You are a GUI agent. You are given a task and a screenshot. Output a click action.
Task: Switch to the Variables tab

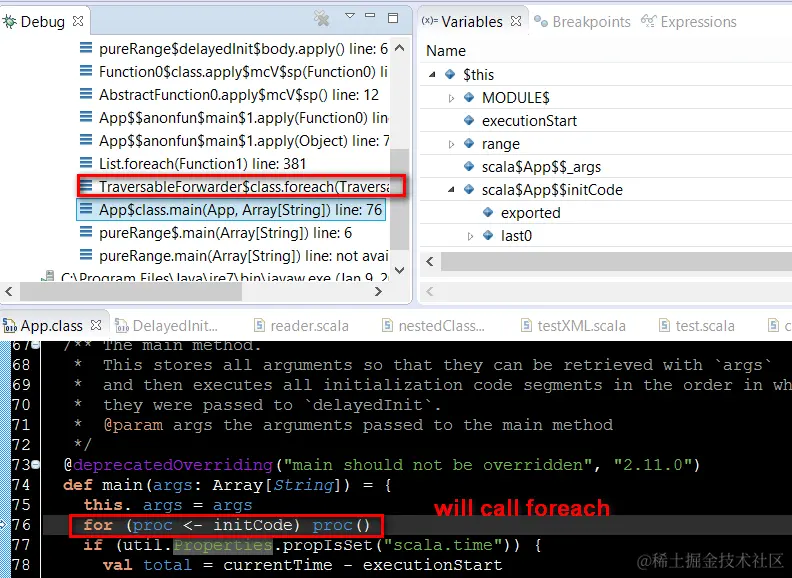(x=472, y=22)
